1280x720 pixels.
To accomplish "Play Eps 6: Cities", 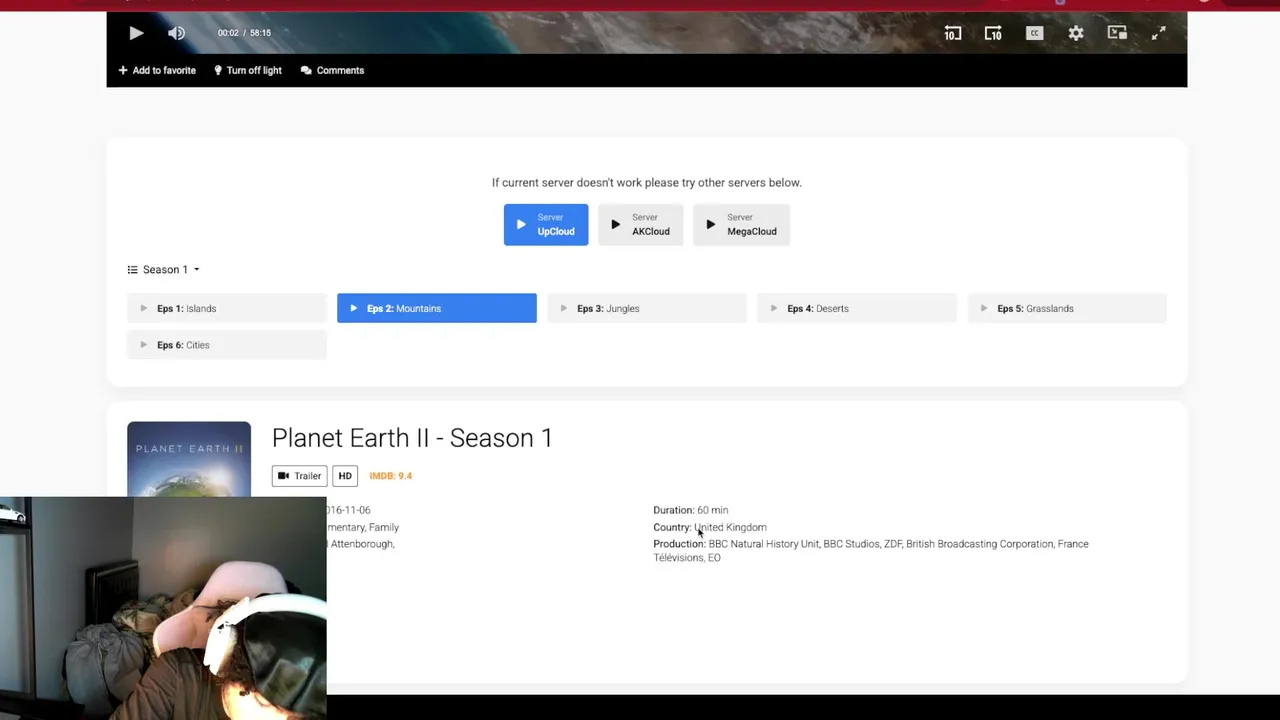I will point(227,345).
